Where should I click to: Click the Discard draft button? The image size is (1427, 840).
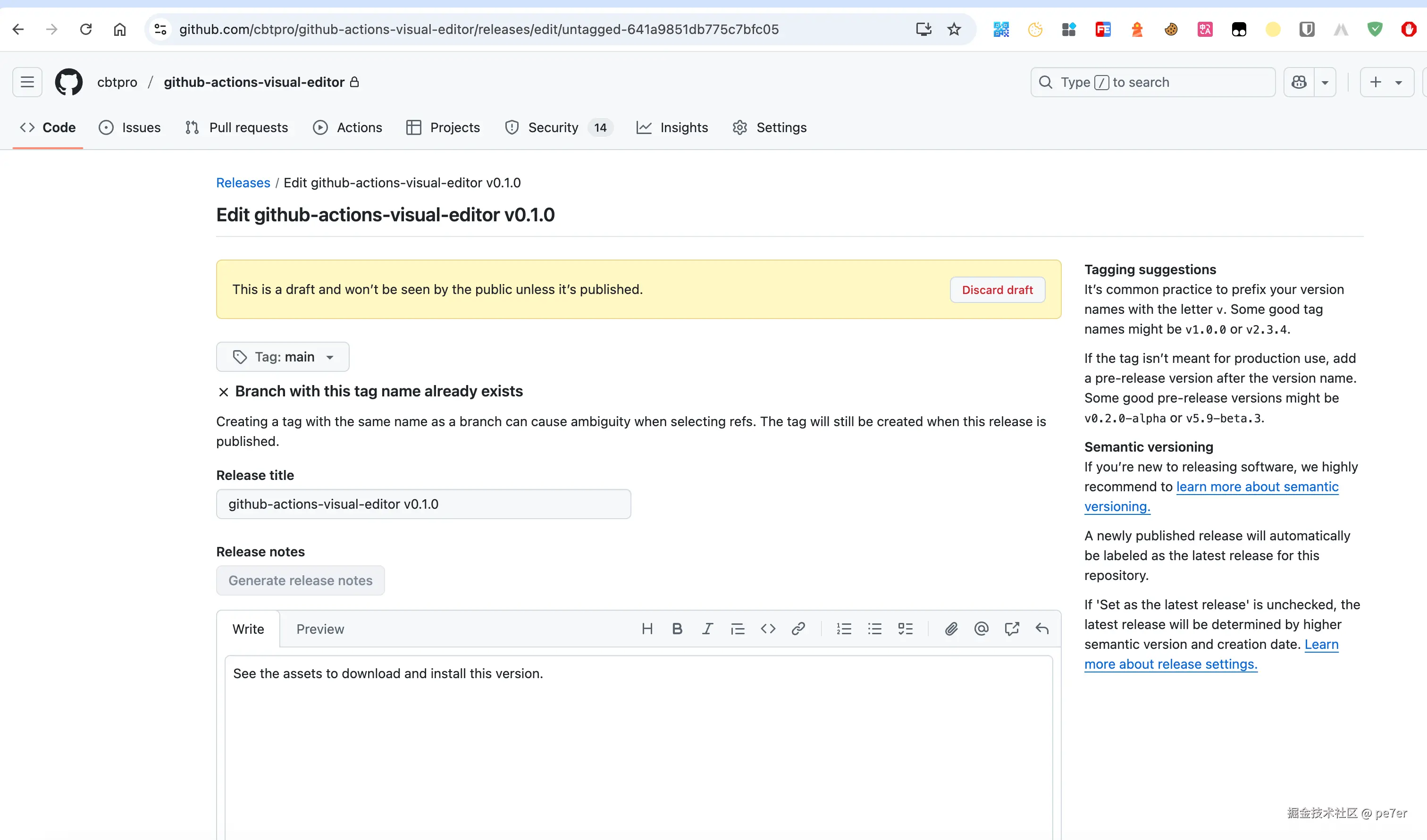[x=997, y=289]
